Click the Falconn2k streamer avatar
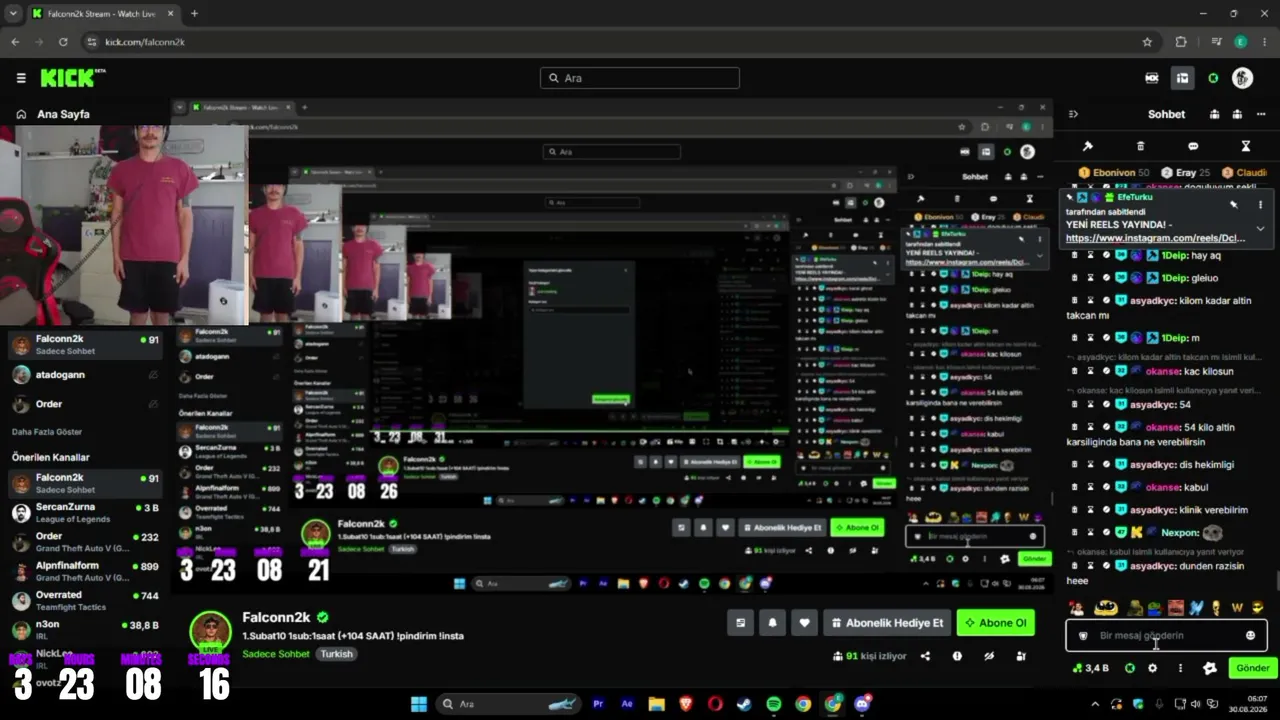The width and height of the screenshot is (1280, 720). tap(211, 633)
